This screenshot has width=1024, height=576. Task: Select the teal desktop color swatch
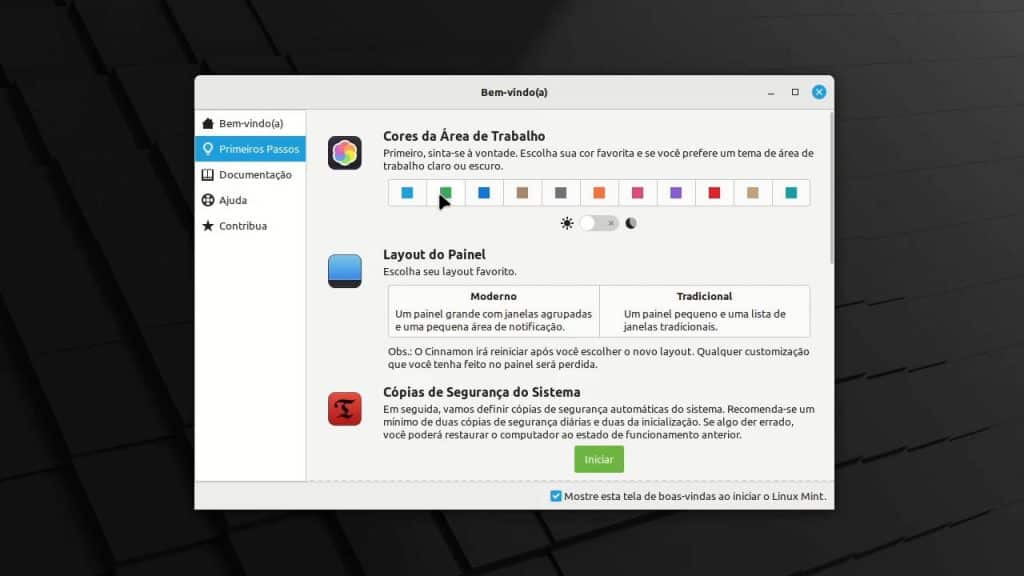point(791,192)
